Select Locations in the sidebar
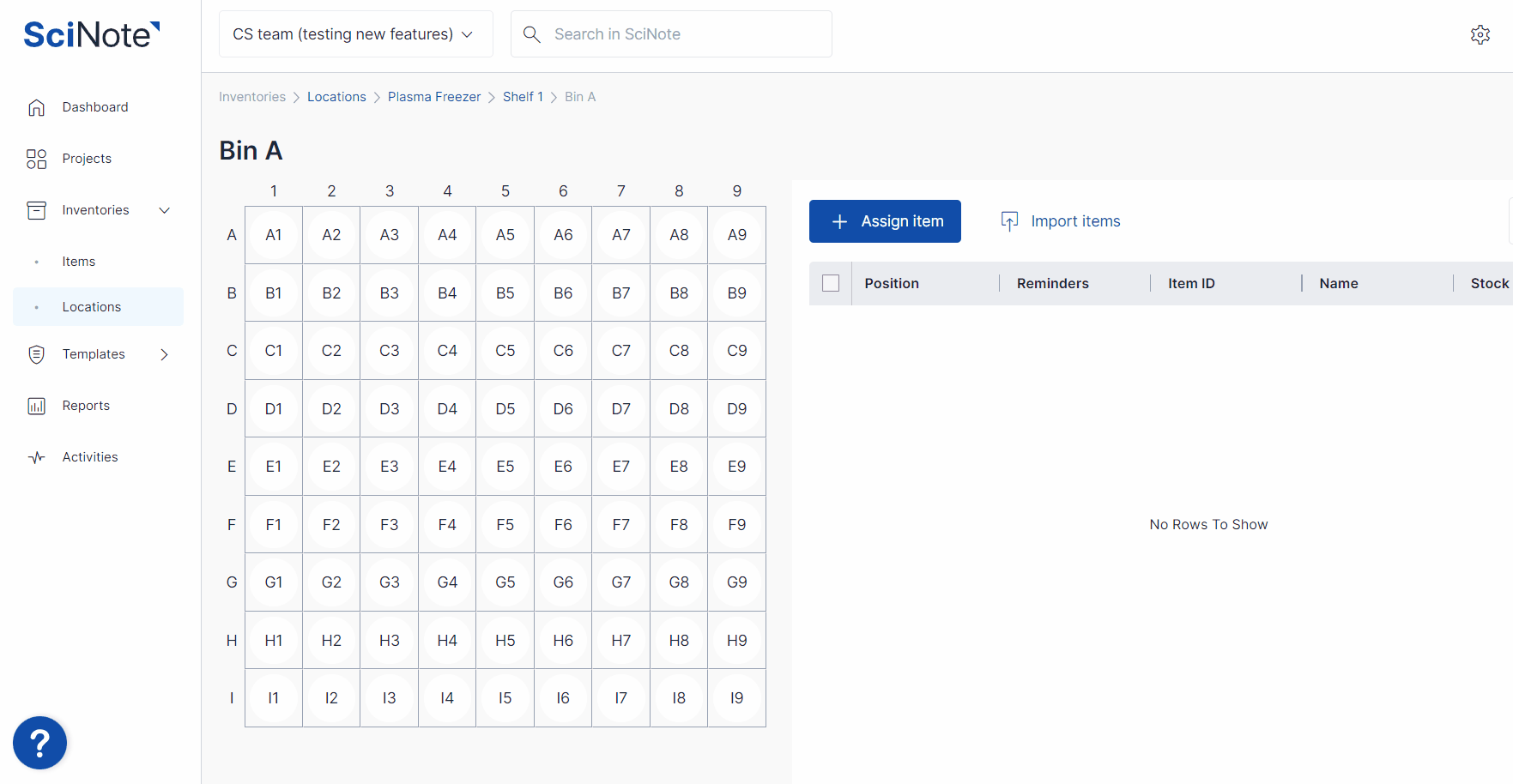1513x784 pixels. 91,307
